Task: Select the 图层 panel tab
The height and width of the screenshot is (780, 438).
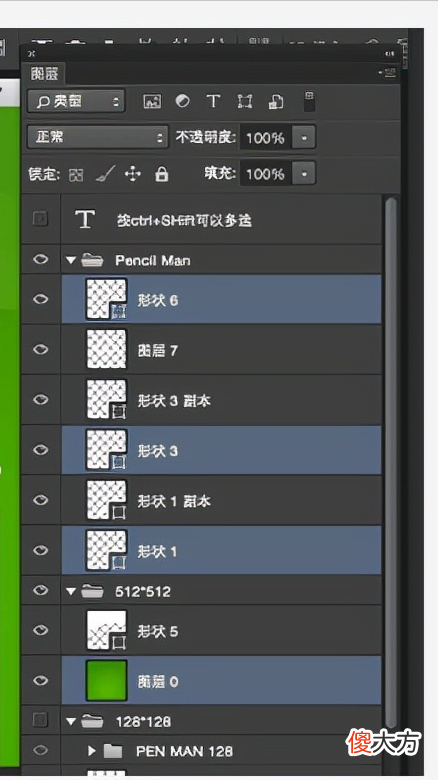Action: tap(44, 74)
